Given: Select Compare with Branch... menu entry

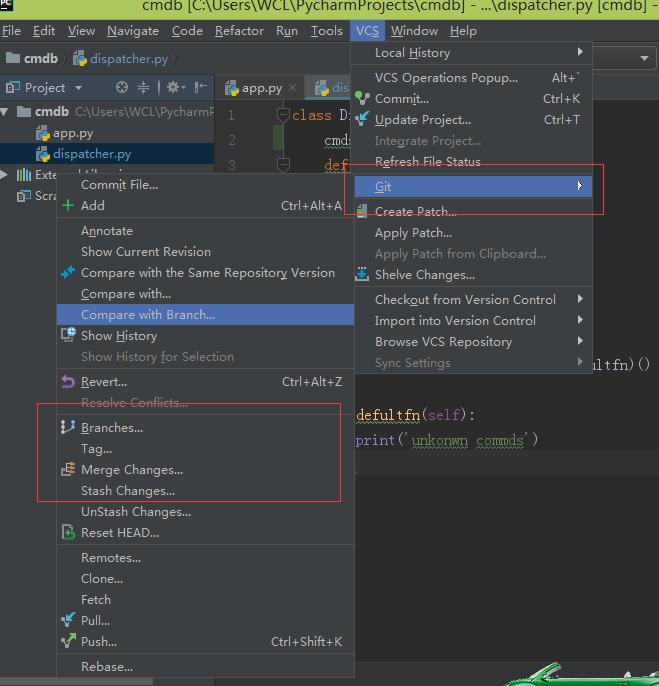Looking at the screenshot, I should pyautogui.click(x=205, y=315).
